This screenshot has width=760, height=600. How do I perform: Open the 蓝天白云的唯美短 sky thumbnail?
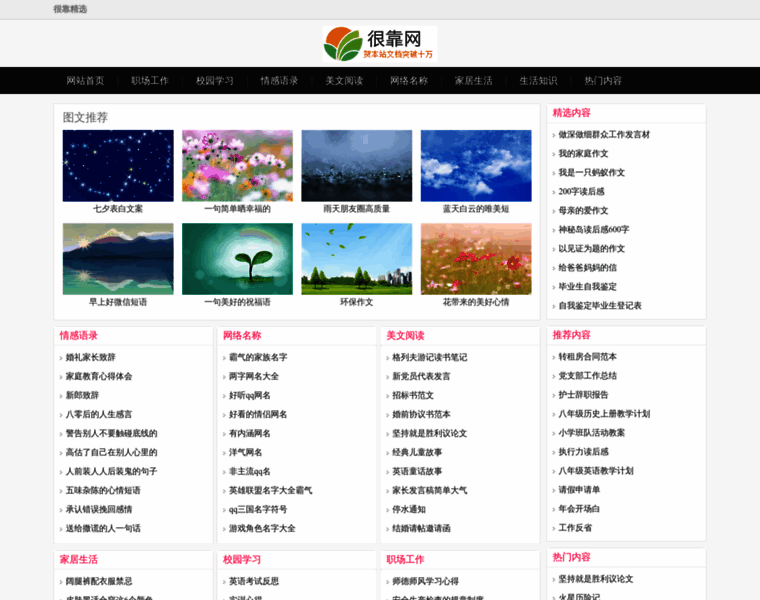coord(475,166)
